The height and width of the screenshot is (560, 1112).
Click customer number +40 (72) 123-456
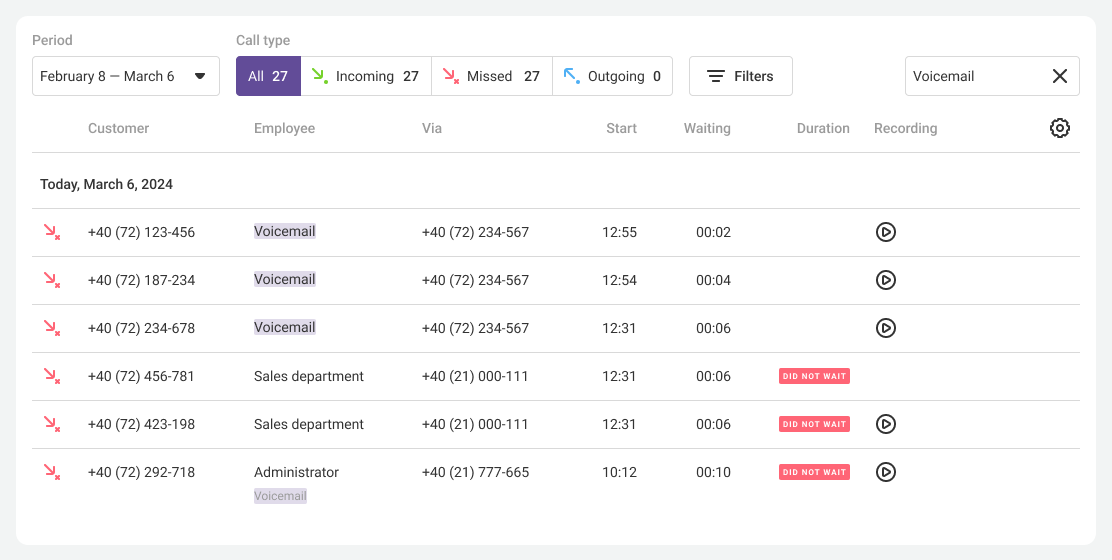[141, 232]
